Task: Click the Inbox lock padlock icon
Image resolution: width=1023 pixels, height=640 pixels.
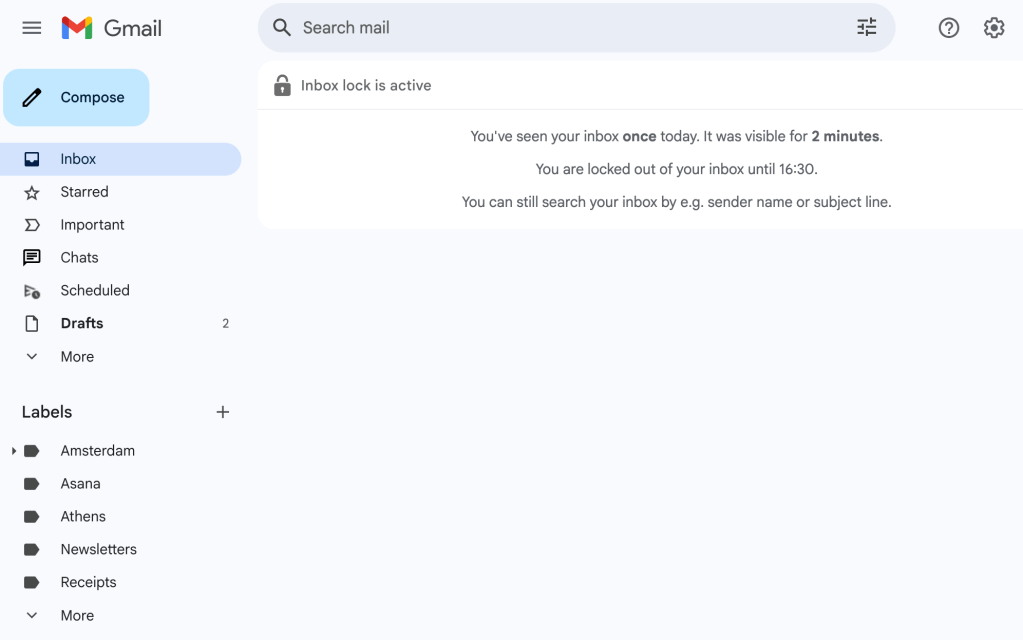Action: click(x=282, y=86)
